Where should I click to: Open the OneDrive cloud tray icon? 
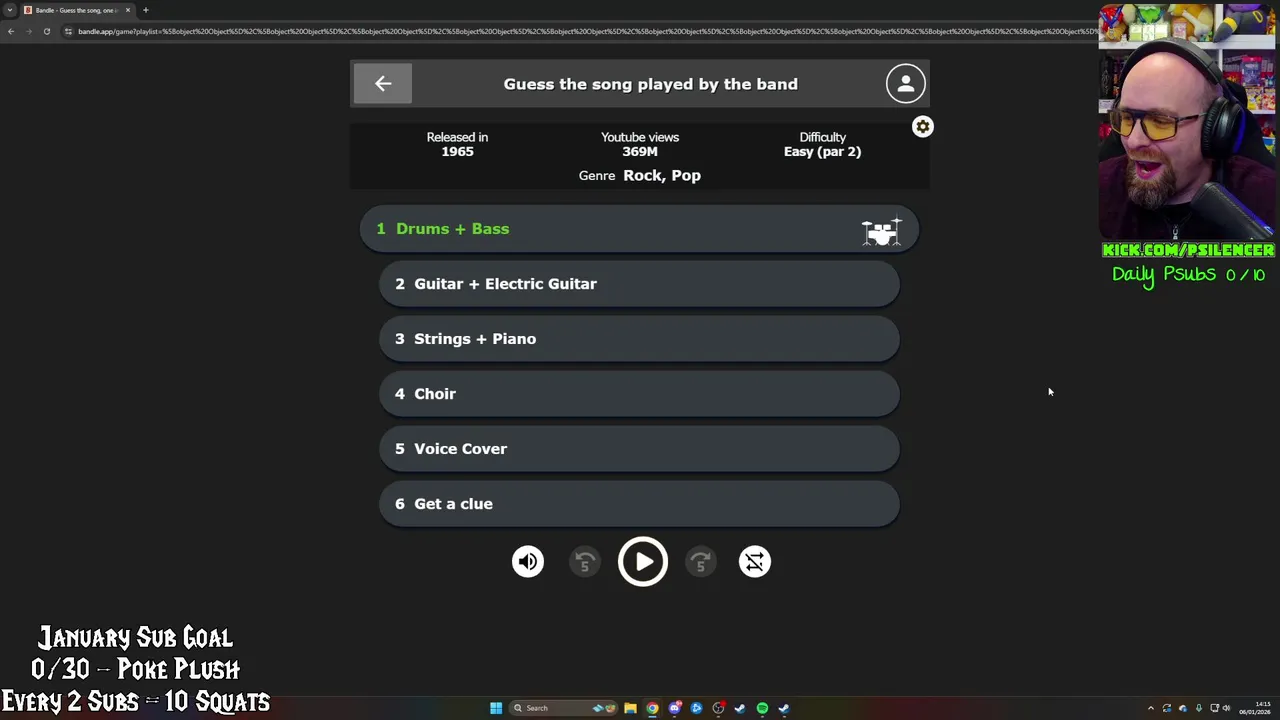1183,708
